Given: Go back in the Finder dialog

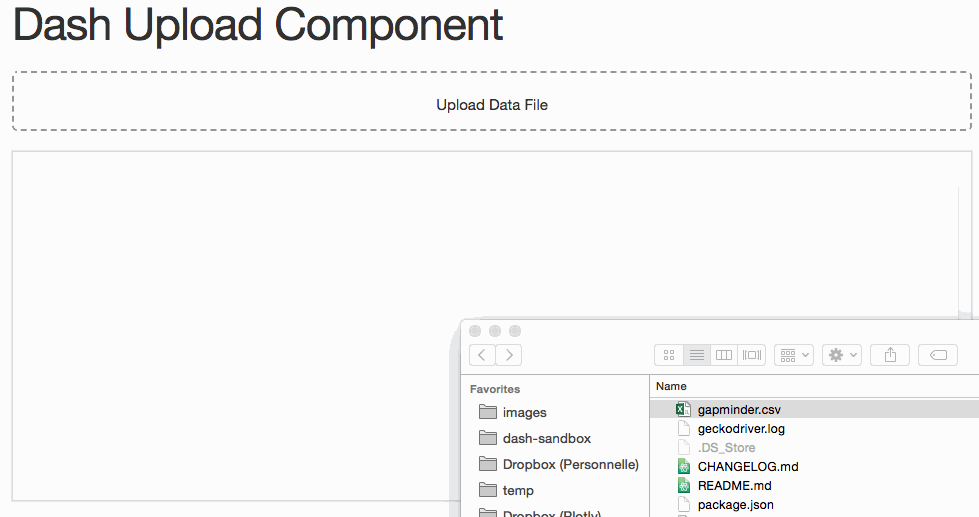Looking at the screenshot, I should coord(482,355).
